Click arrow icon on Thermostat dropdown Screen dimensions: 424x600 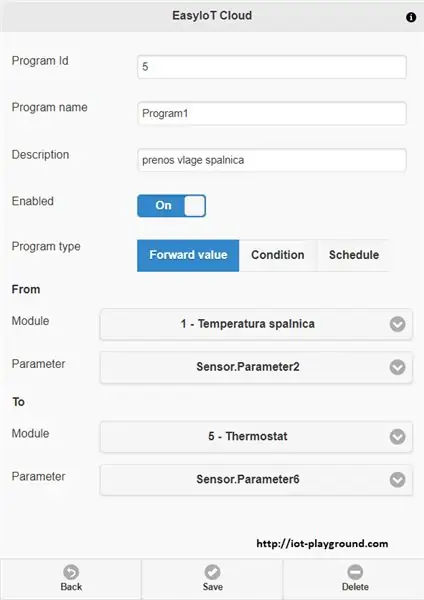click(x=398, y=437)
